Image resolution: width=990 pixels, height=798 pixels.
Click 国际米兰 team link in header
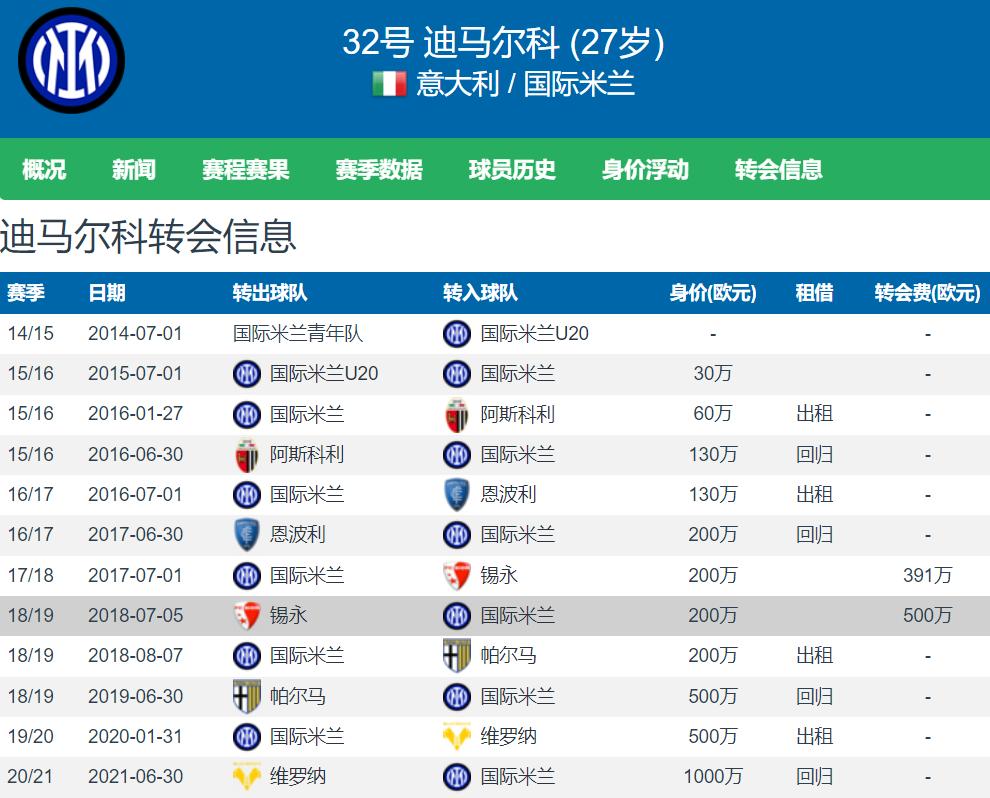click(579, 84)
